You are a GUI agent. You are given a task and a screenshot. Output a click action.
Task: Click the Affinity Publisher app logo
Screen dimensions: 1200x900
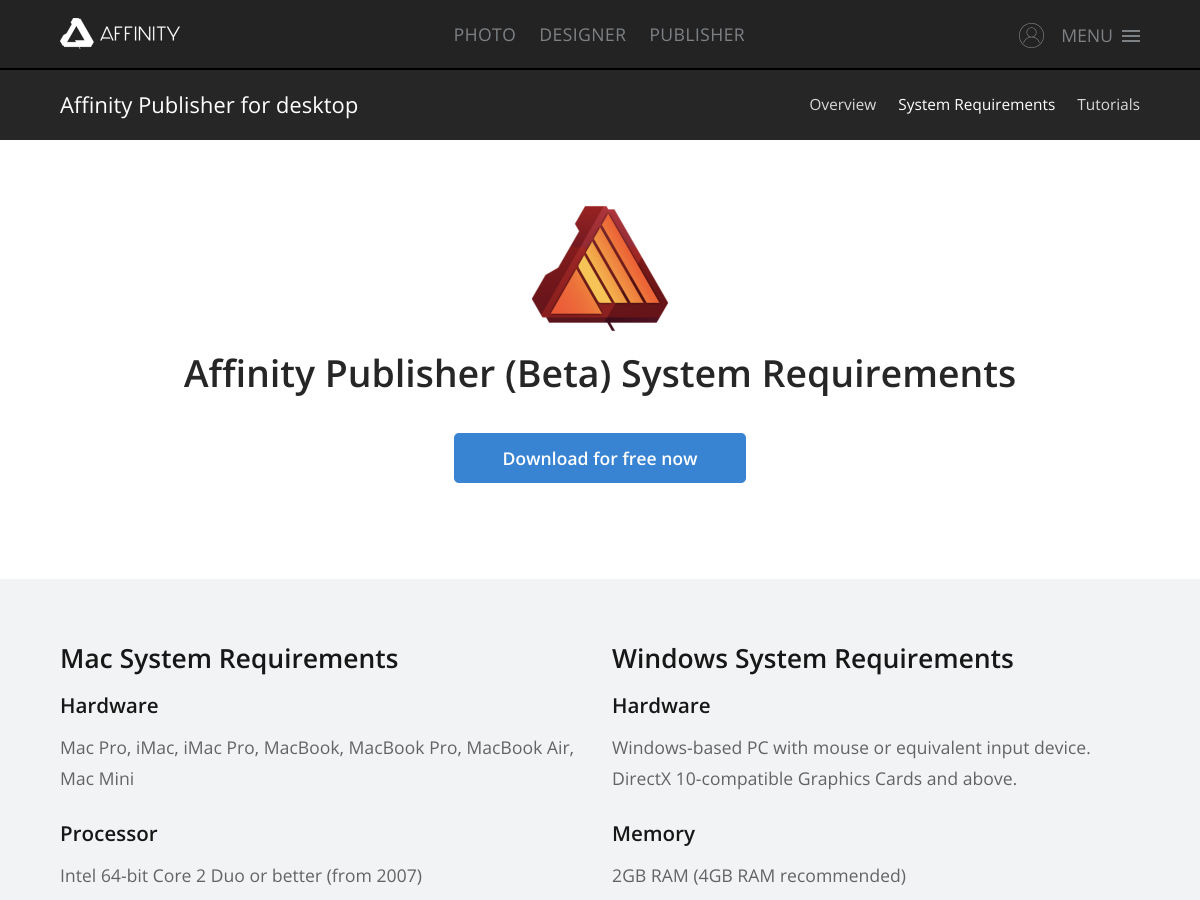[x=600, y=267]
